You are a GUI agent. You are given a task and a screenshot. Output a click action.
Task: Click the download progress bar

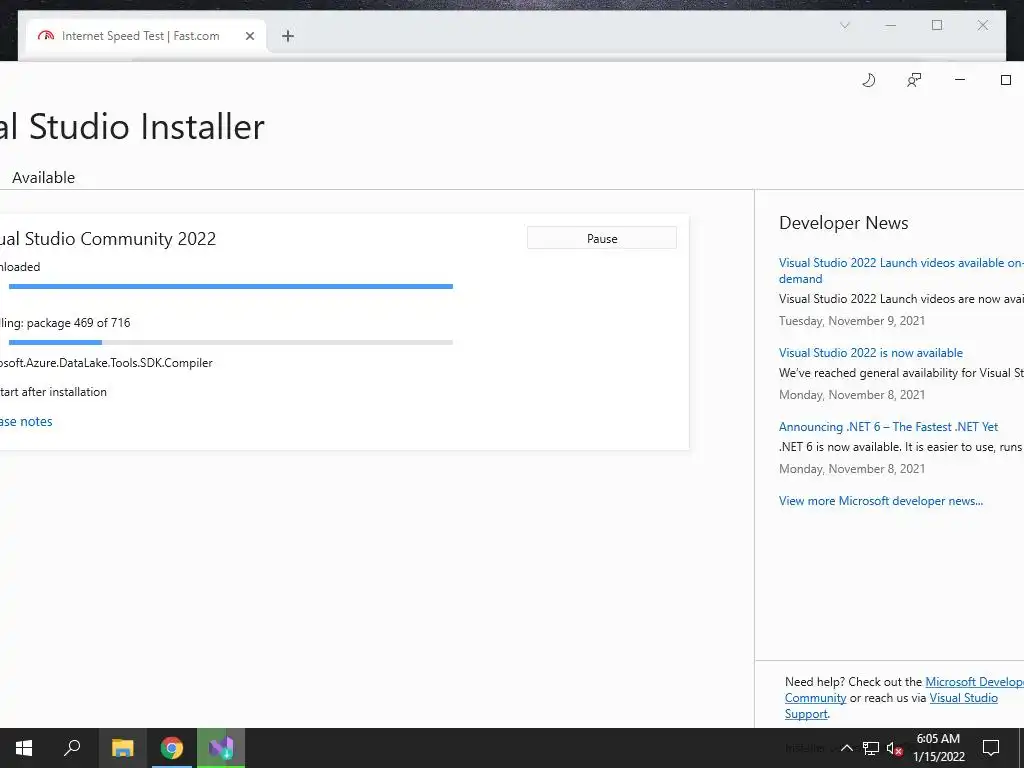231,286
